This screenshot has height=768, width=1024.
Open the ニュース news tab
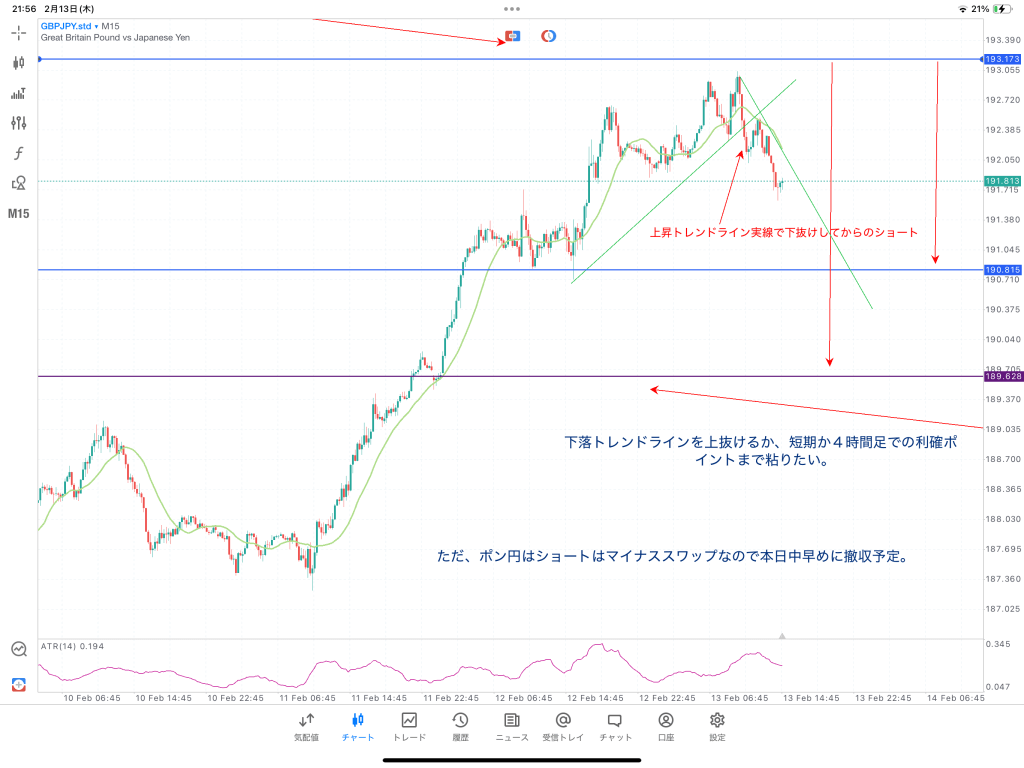tap(512, 726)
